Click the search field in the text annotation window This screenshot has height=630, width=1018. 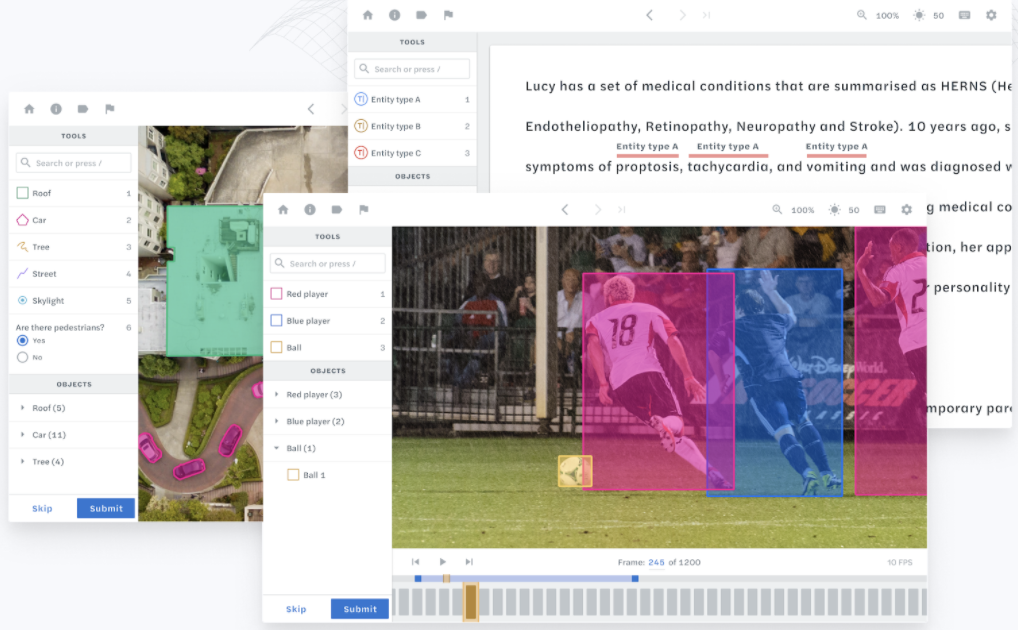412,69
